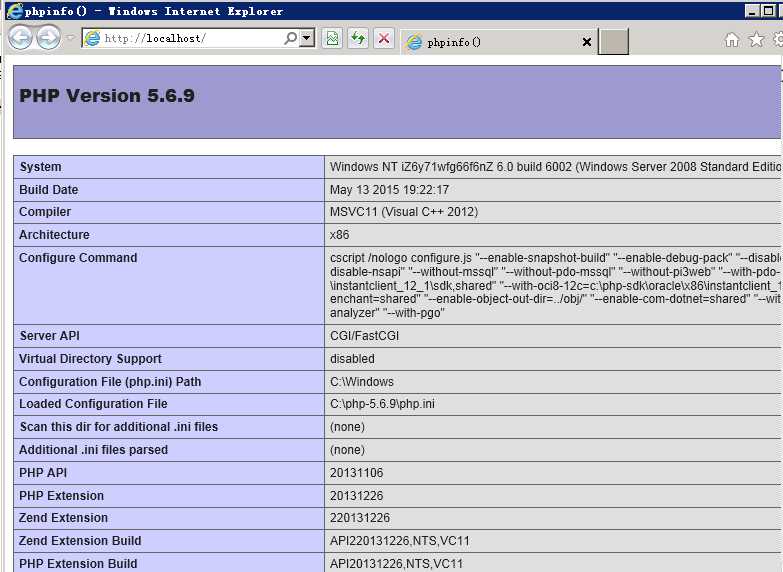Click the System row label

[x=40, y=167]
